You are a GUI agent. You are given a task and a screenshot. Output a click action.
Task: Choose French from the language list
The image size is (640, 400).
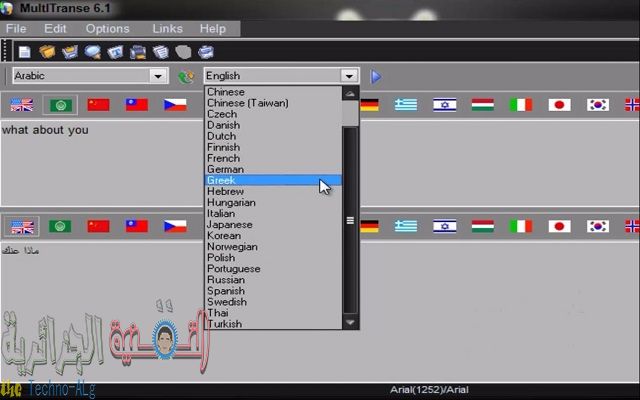point(273,158)
